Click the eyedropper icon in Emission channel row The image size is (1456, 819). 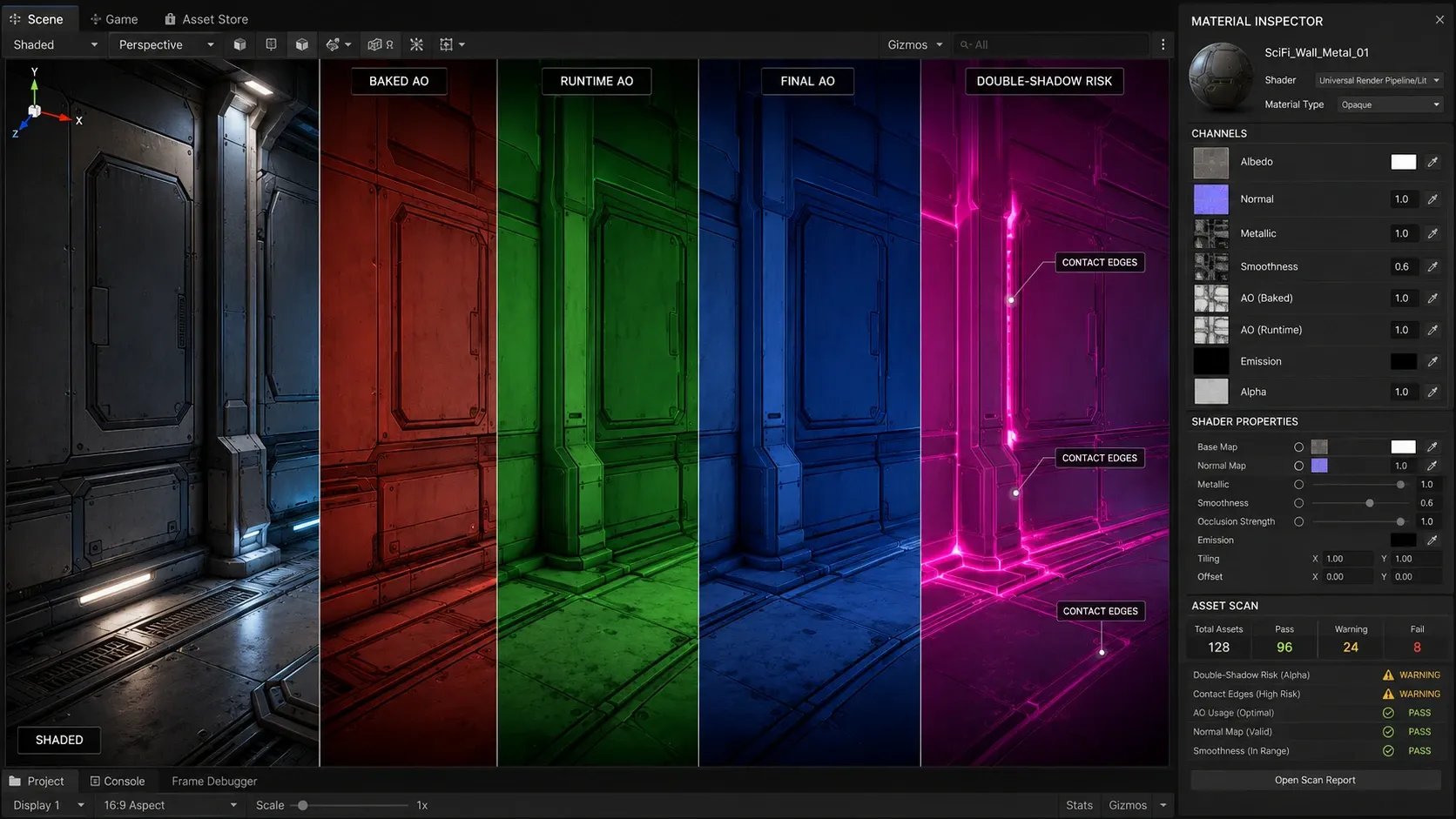click(x=1432, y=361)
